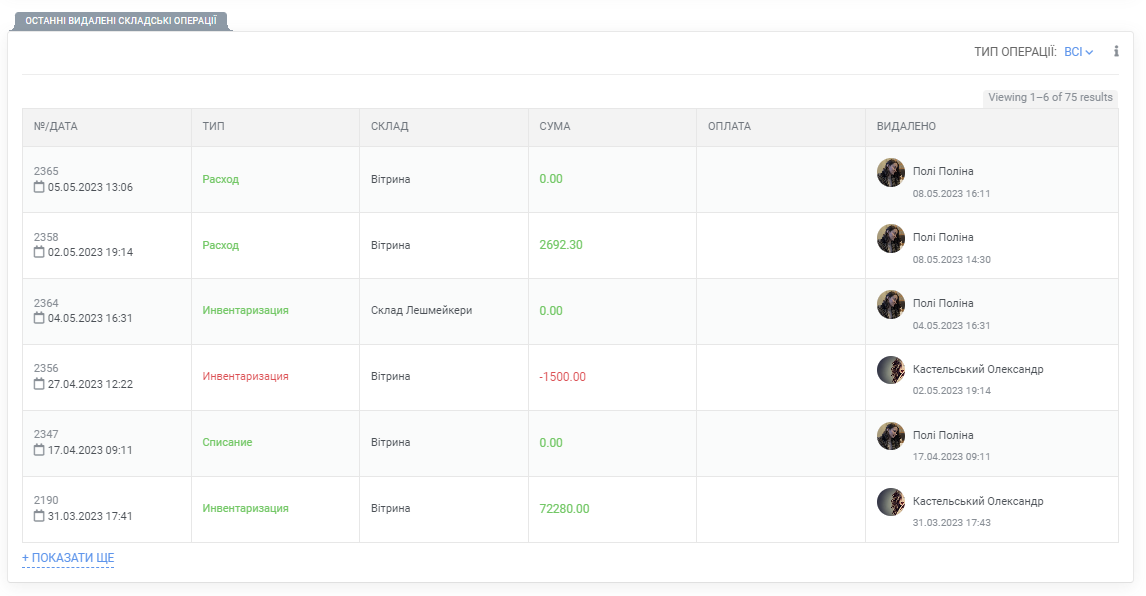Click deleted date 31.03.2023 17:43
The height and width of the screenshot is (596, 1146).
click(x=952, y=522)
